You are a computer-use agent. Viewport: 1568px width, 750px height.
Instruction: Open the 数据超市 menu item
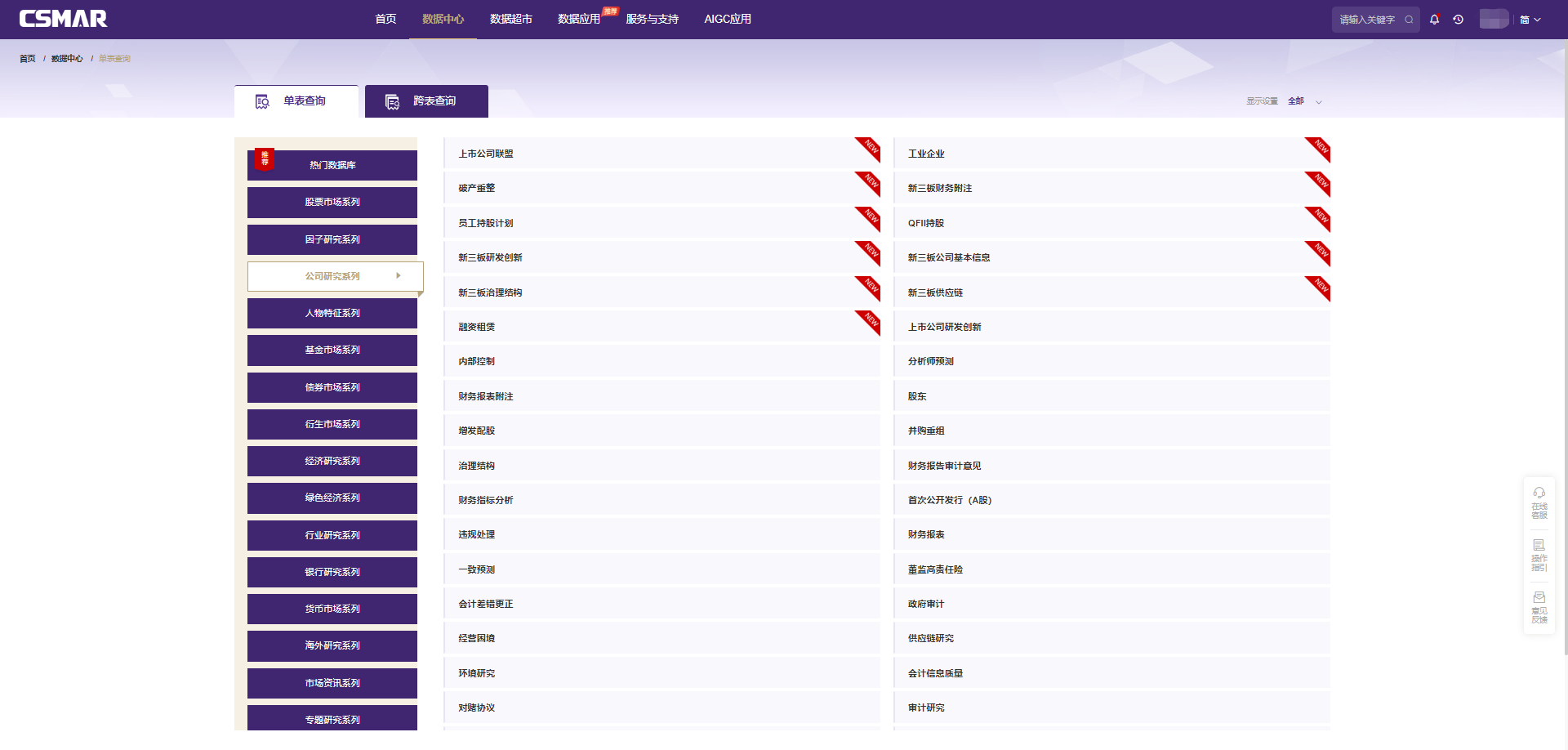click(510, 19)
